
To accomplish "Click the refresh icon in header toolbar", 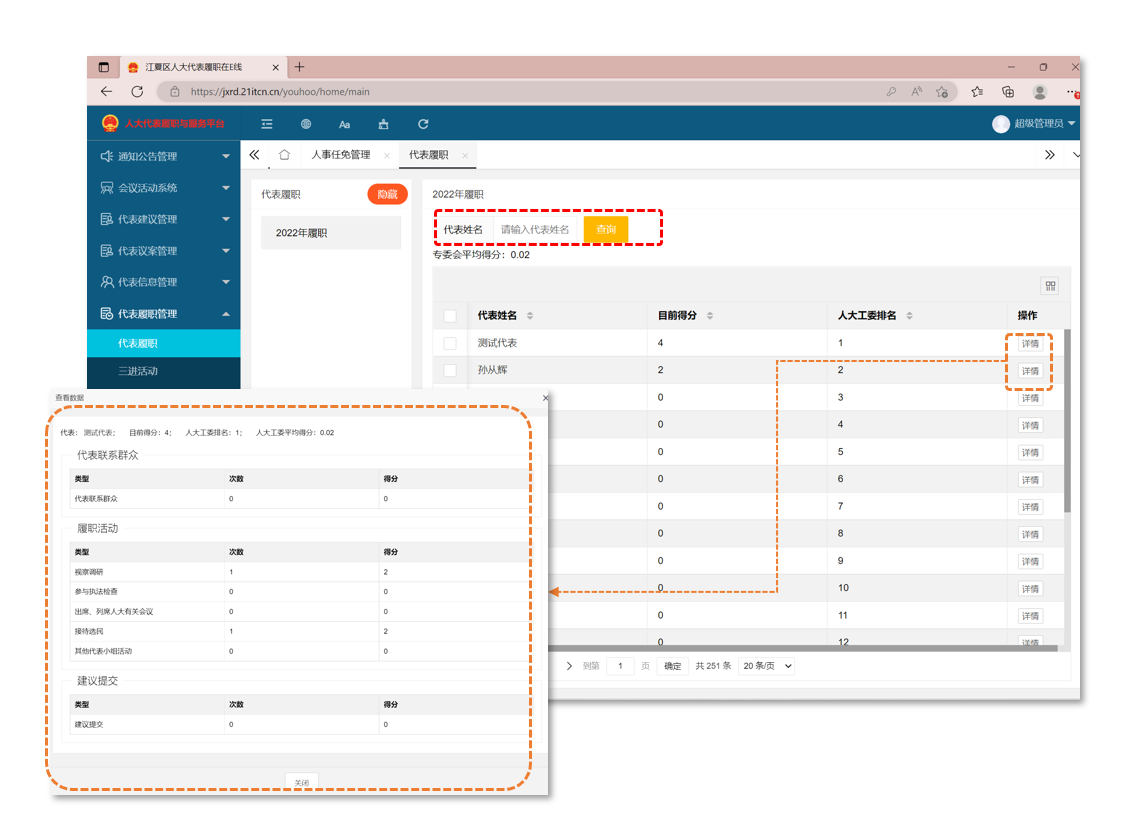I will coord(423,124).
